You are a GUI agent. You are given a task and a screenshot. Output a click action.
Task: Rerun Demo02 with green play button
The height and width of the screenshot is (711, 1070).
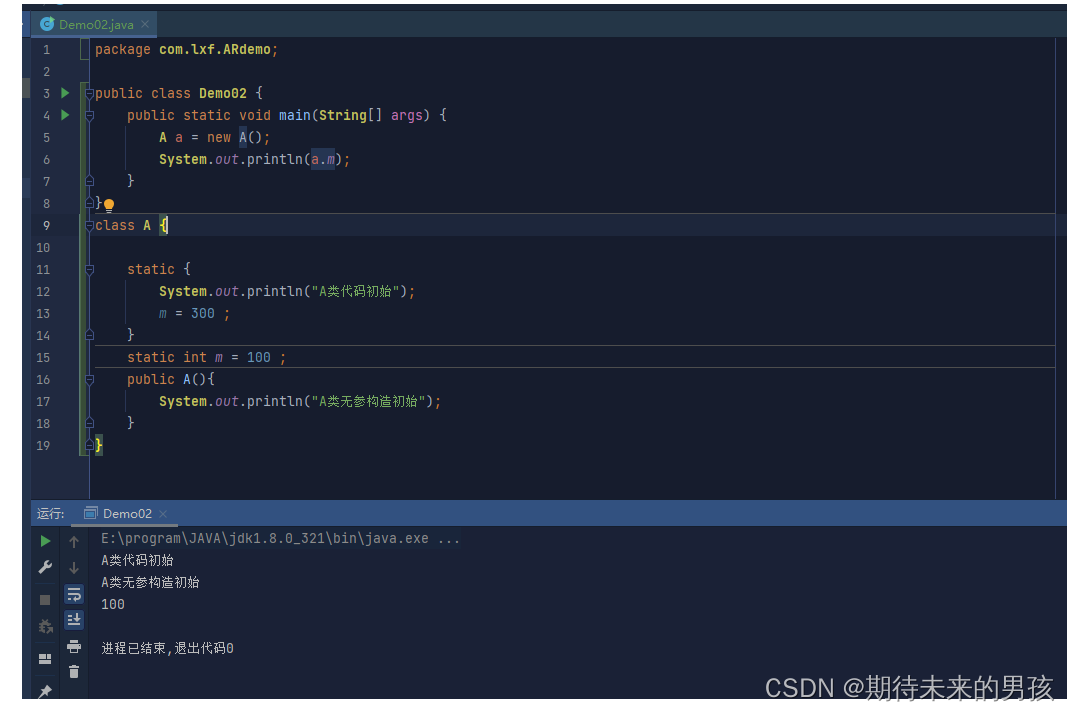(x=45, y=541)
